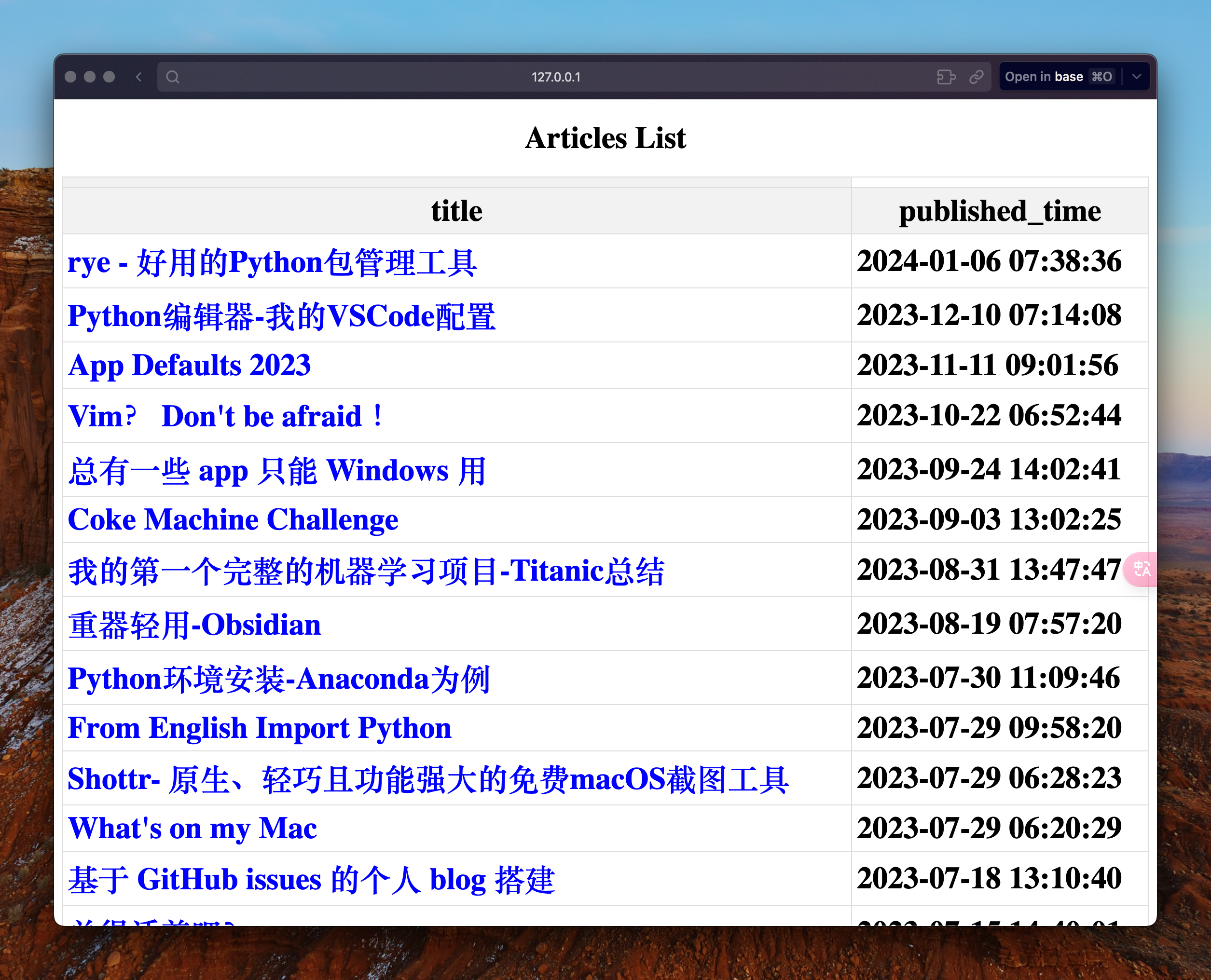Select timestamp 2023-07-29 09:58:20
The height and width of the screenshot is (980, 1211).
(x=989, y=728)
